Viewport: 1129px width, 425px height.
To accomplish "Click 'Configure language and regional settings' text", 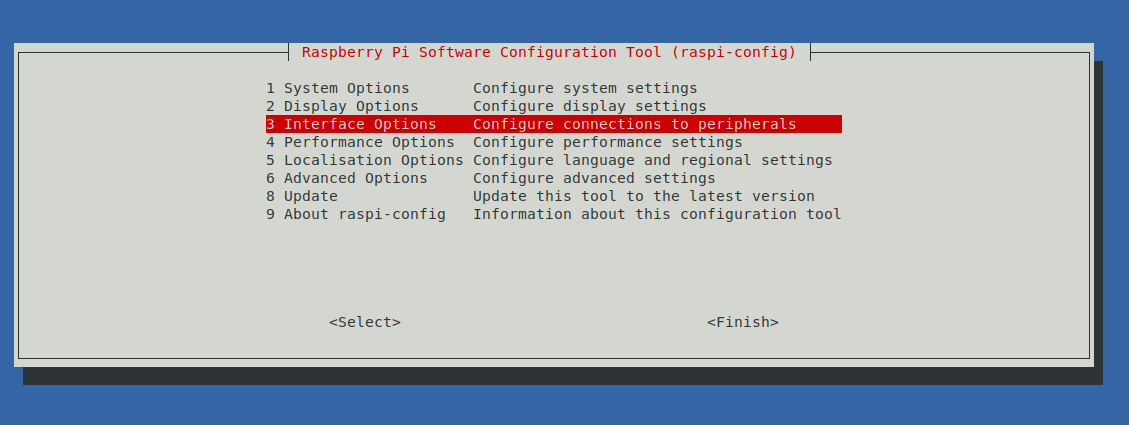I will [652, 160].
